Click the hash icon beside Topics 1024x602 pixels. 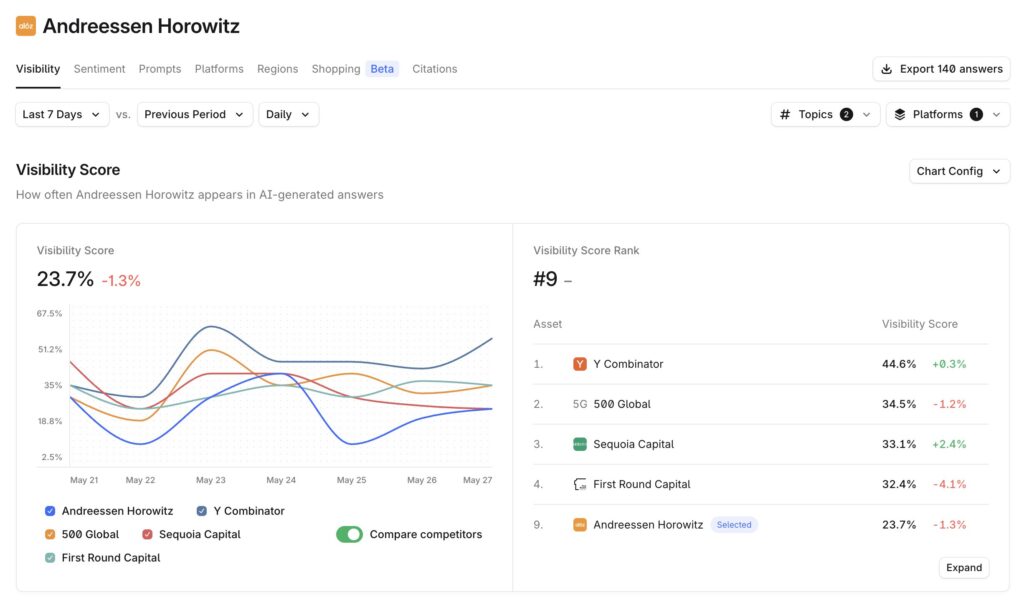tap(785, 114)
